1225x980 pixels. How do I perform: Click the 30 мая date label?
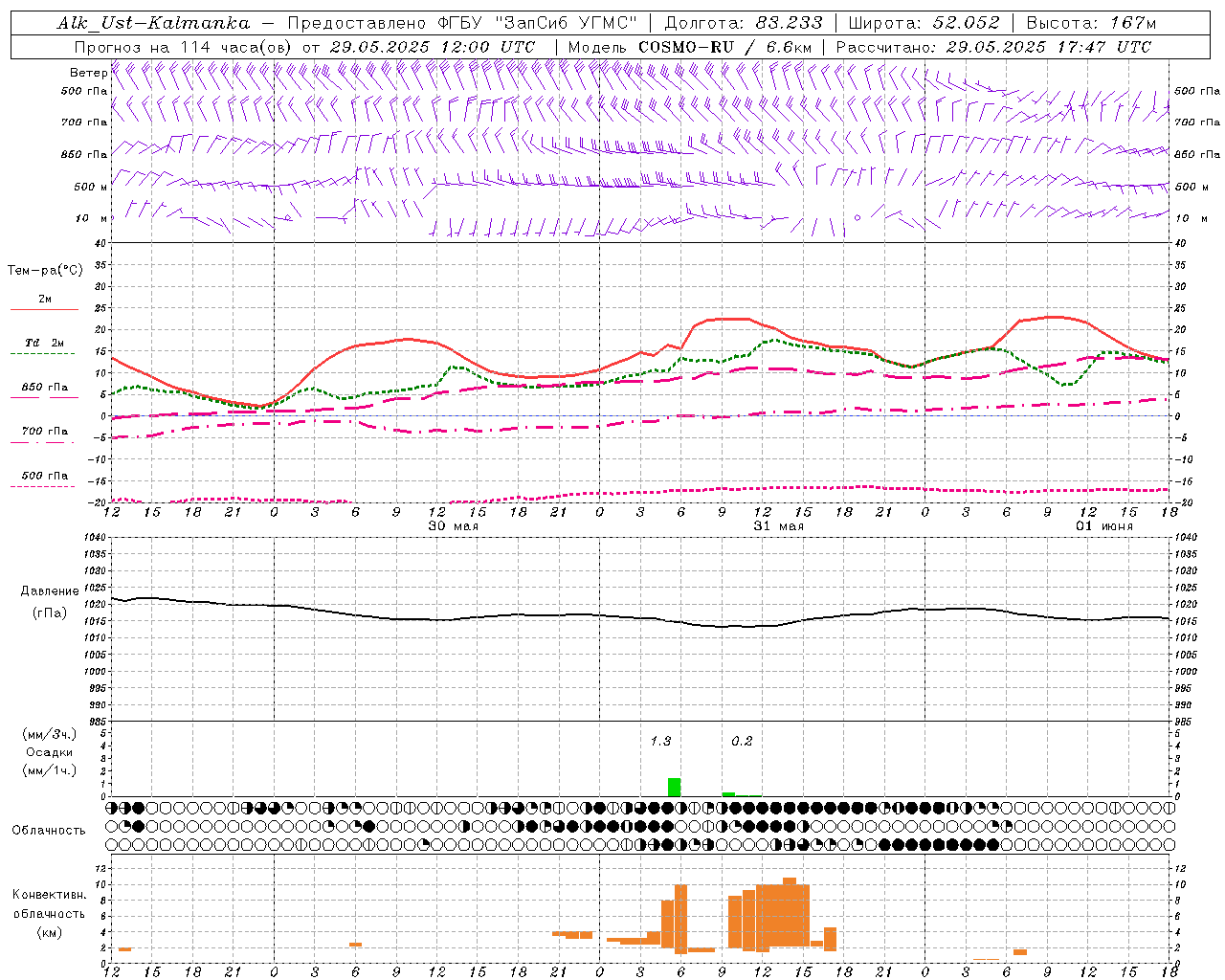453,526
